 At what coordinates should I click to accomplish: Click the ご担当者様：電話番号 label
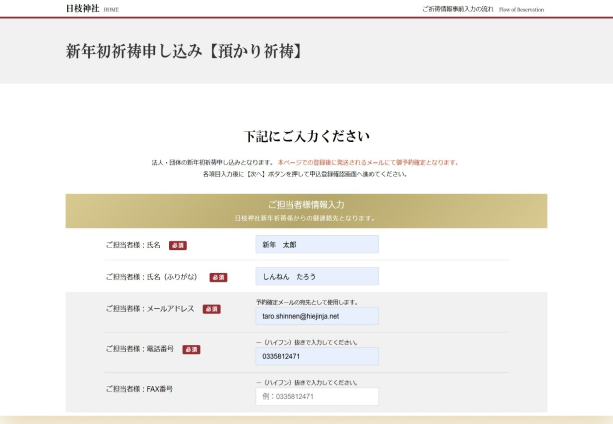point(140,349)
